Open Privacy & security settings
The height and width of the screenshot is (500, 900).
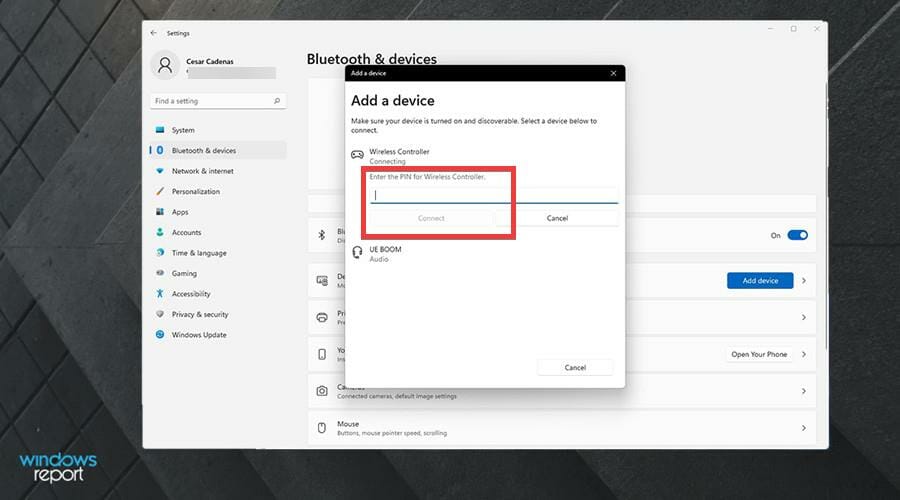click(x=200, y=314)
